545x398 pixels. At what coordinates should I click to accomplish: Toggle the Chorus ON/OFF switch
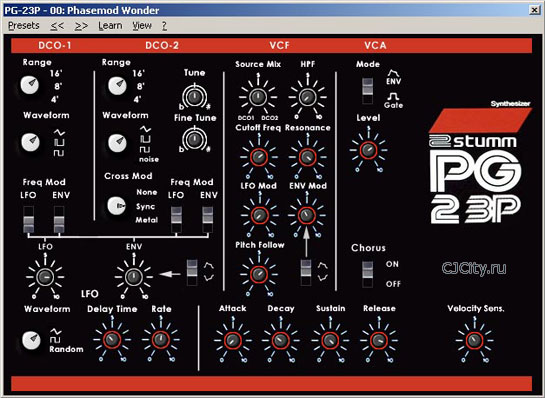367,274
